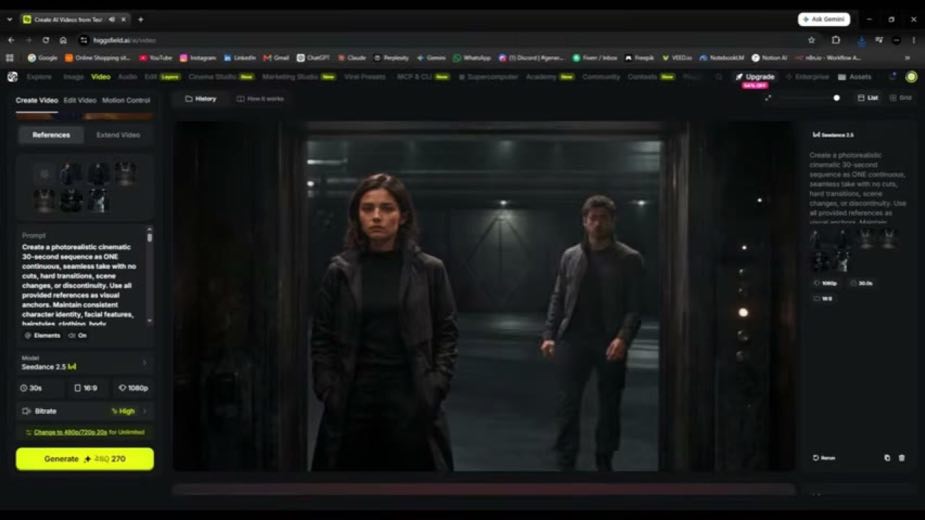Click the search icon in the top navigation
Screen dimensions: 925x520
(719, 77)
